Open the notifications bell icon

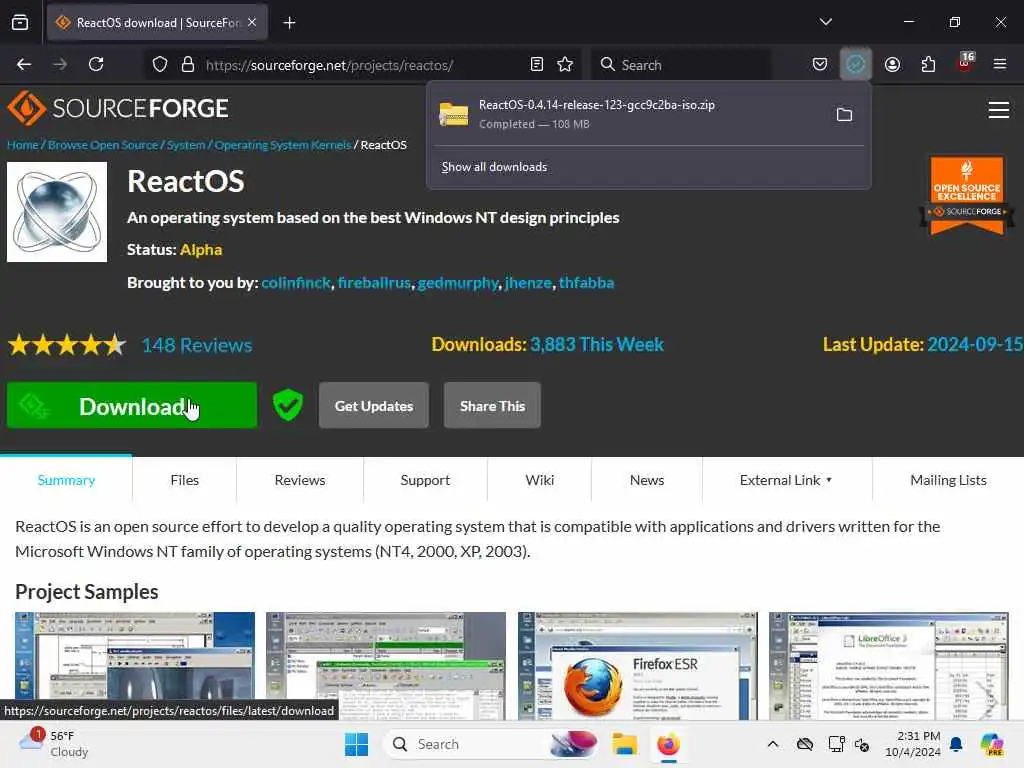[x=956, y=744]
